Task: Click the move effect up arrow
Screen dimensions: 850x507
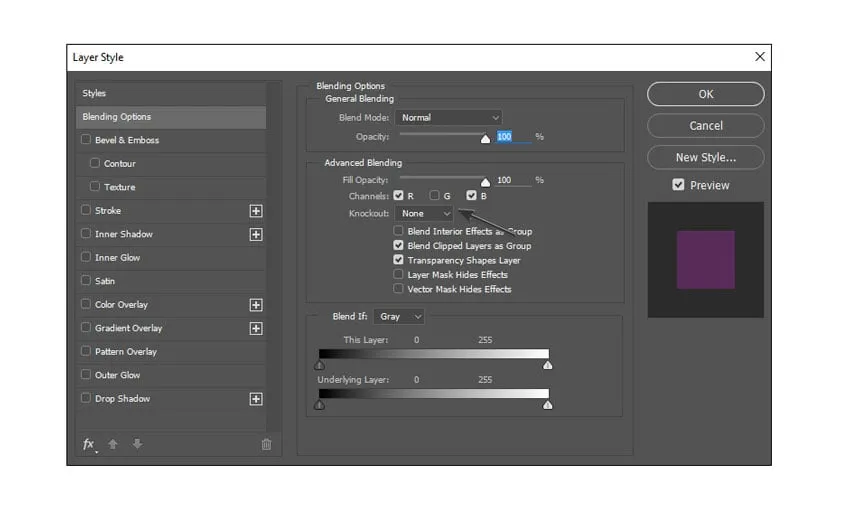Action: click(113, 445)
